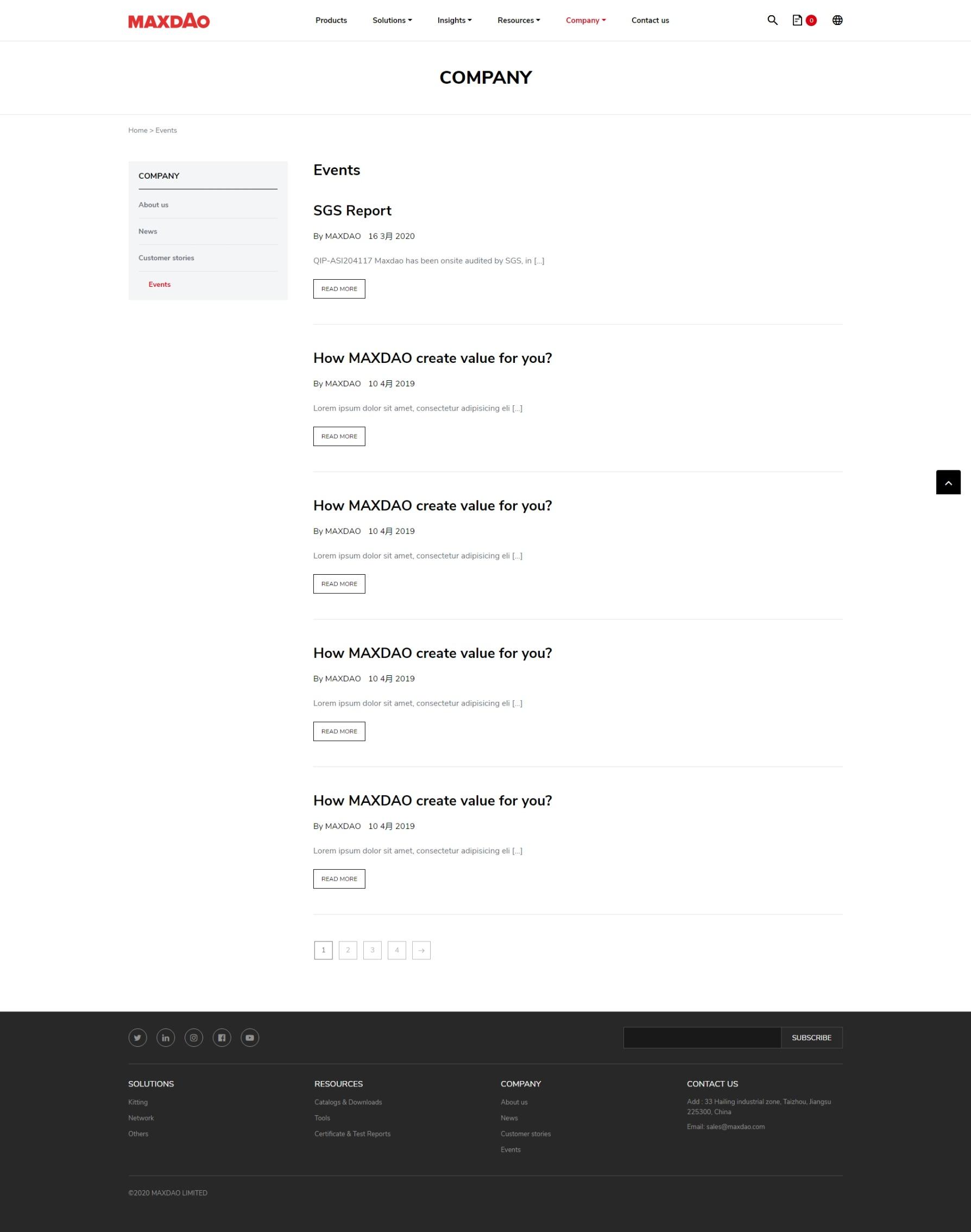Go to next page arrow in pagination

(421, 950)
